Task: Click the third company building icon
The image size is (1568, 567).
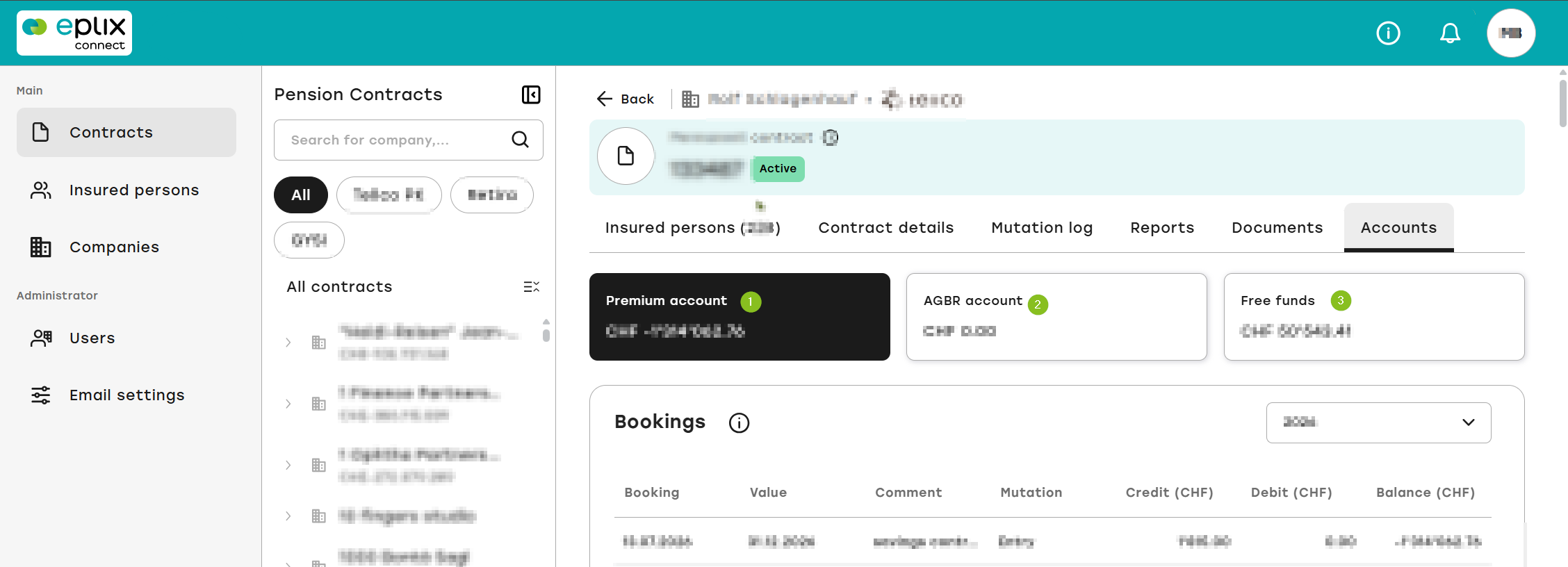Action: (x=319, y=465)
